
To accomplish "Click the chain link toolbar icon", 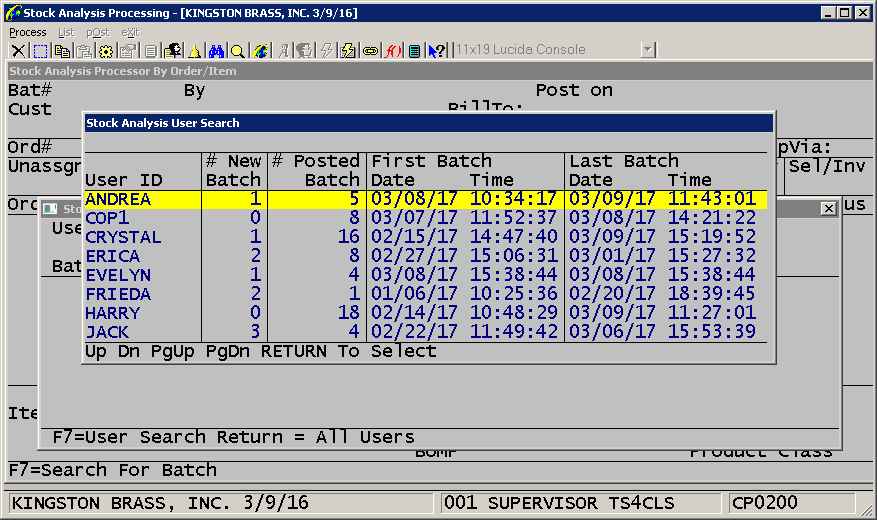I will click(370, 51).
